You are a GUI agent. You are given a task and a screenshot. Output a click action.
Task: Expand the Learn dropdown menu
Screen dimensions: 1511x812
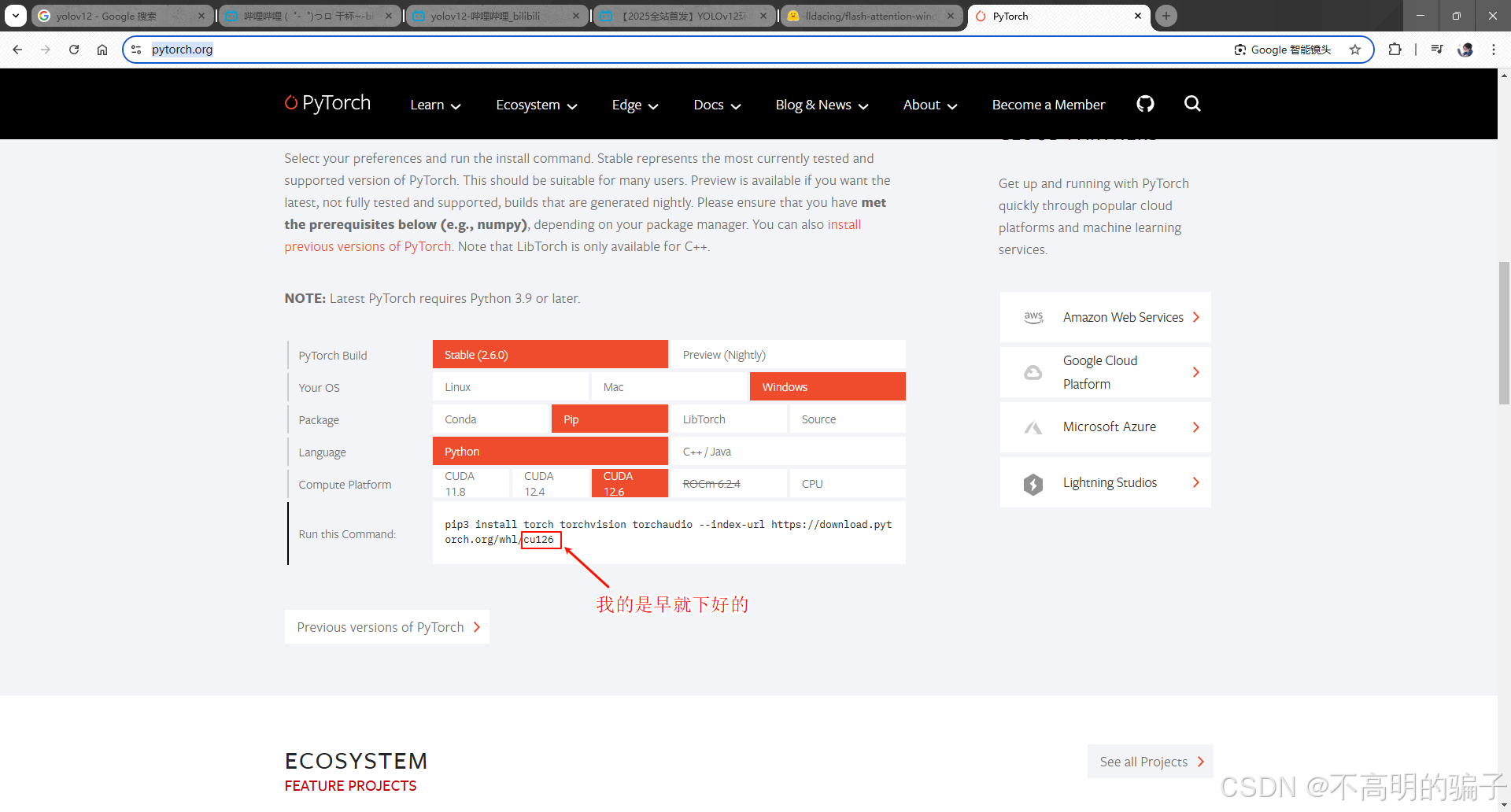435,105
